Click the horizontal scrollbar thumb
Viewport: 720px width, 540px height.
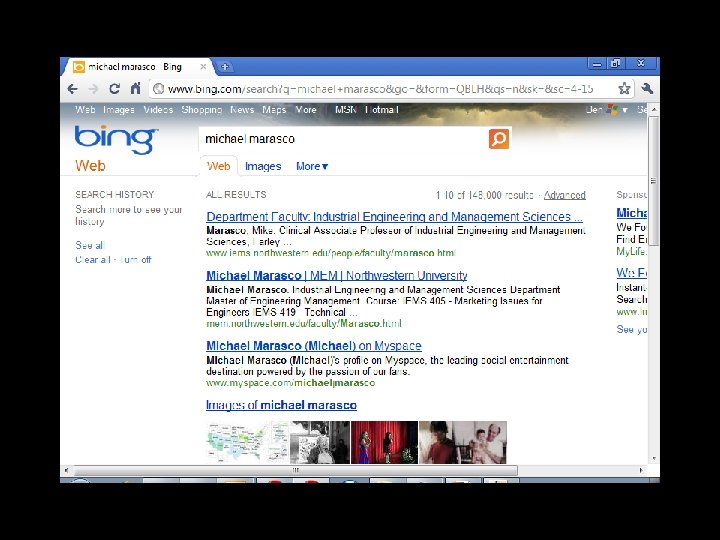[x=296, y=470]
